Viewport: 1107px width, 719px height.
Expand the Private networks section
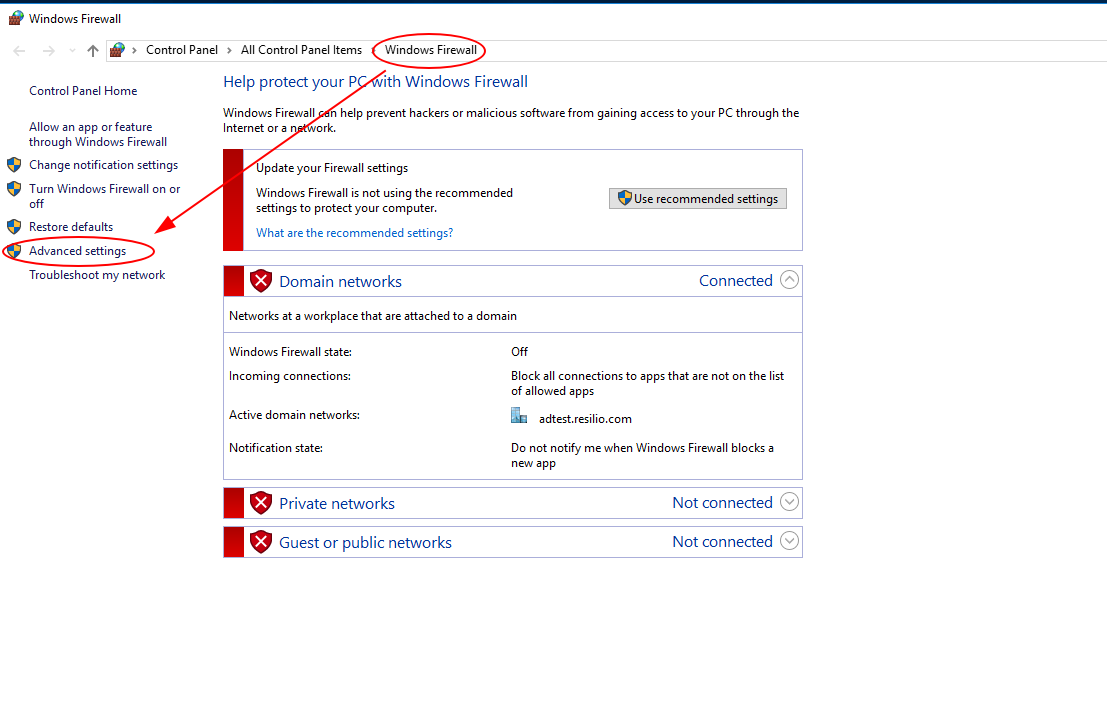coord(789,502)
